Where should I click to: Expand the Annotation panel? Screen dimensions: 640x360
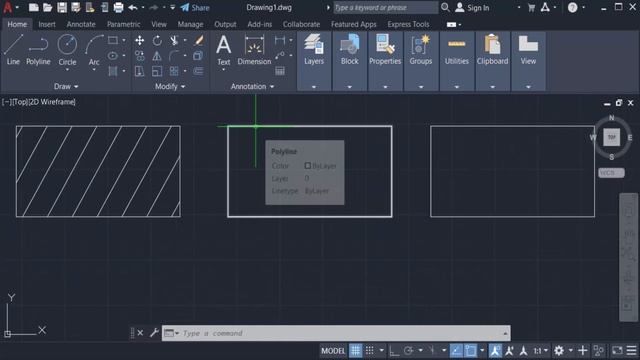(252, 87)
